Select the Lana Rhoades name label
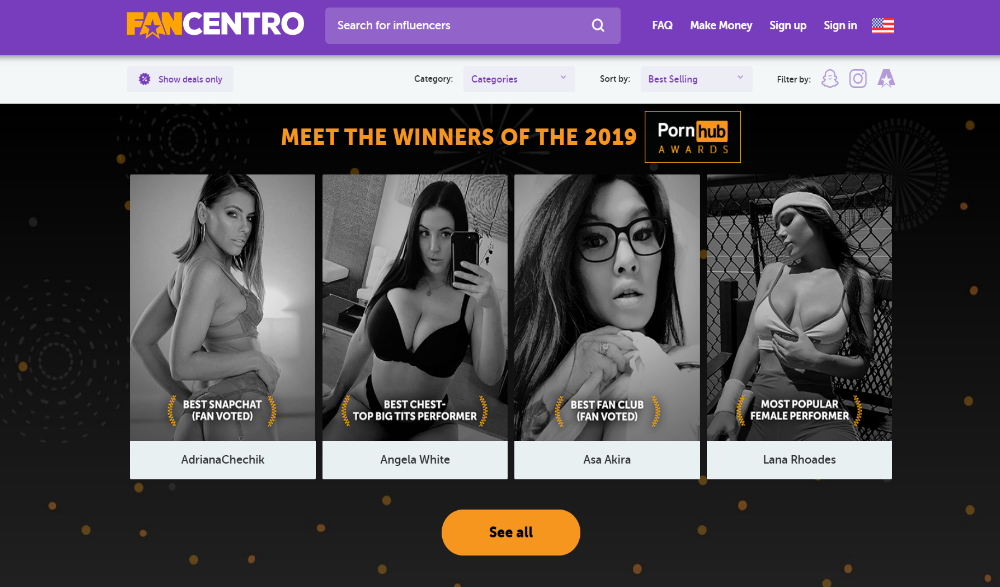 click(799, 459)
